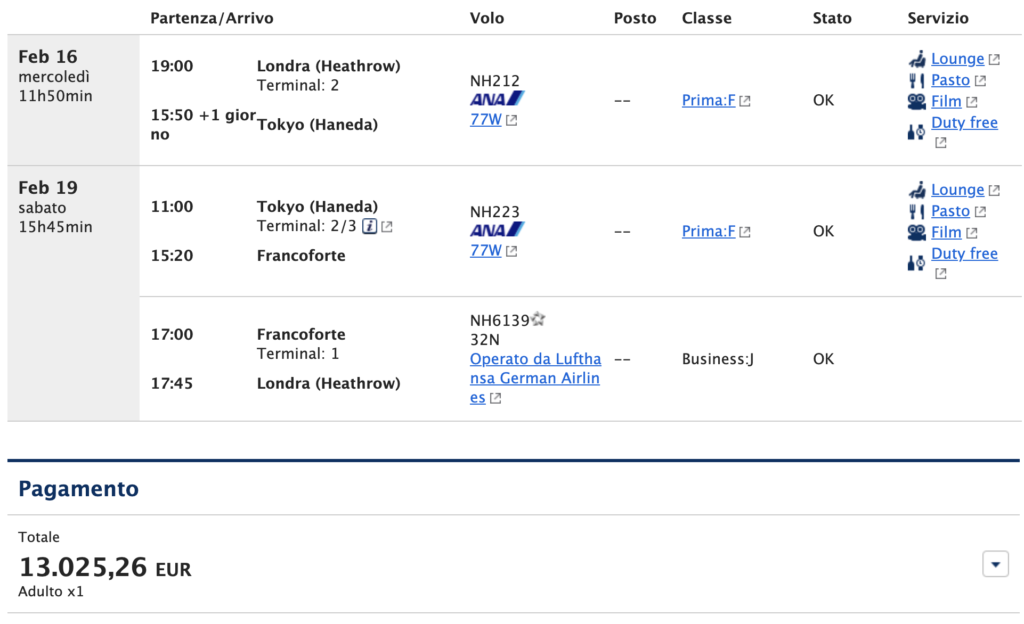Open the Duty free link for NH212
The image size is (1024, 624).
(965, 123)
